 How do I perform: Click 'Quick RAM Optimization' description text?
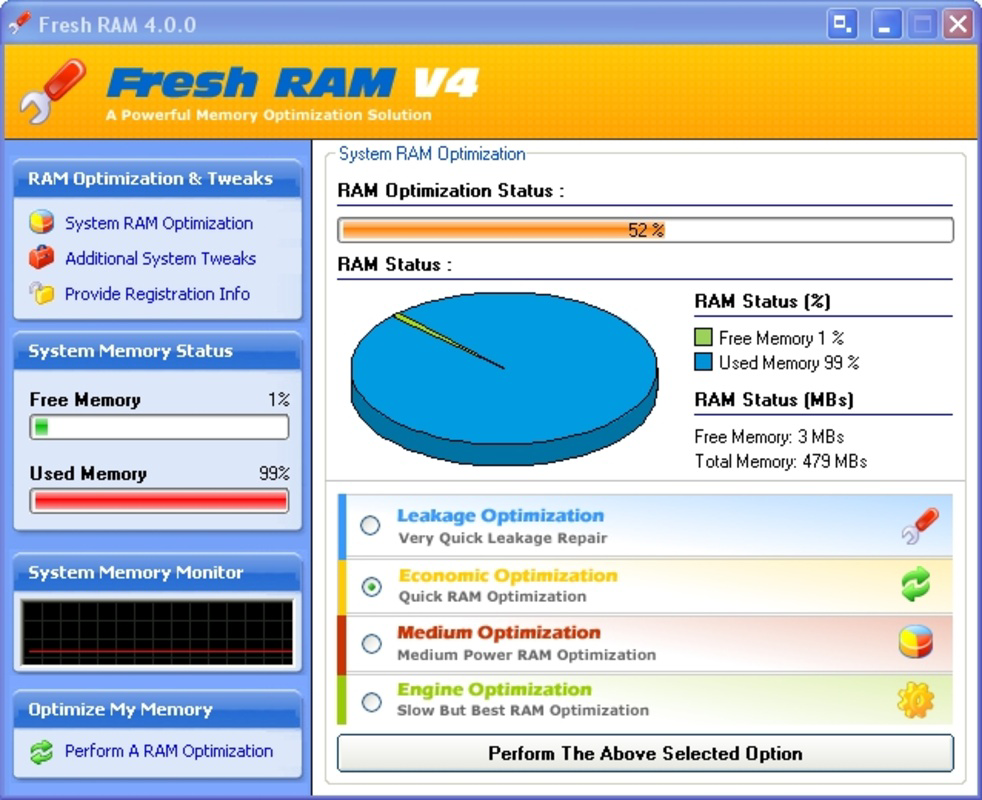[493, 596]
